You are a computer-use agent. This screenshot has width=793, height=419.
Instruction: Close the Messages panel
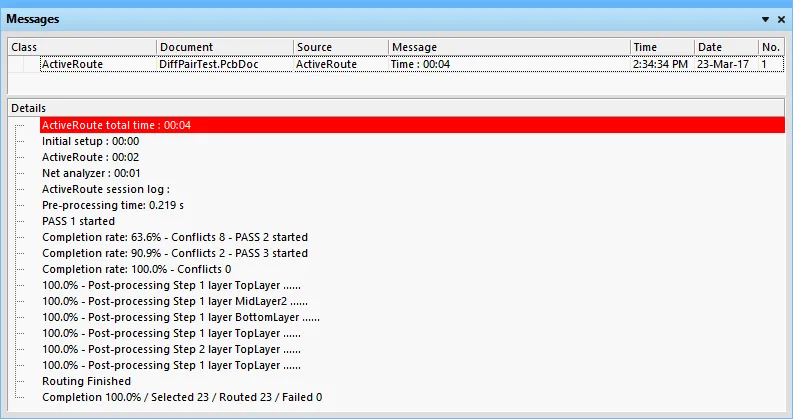coord(781,19)
